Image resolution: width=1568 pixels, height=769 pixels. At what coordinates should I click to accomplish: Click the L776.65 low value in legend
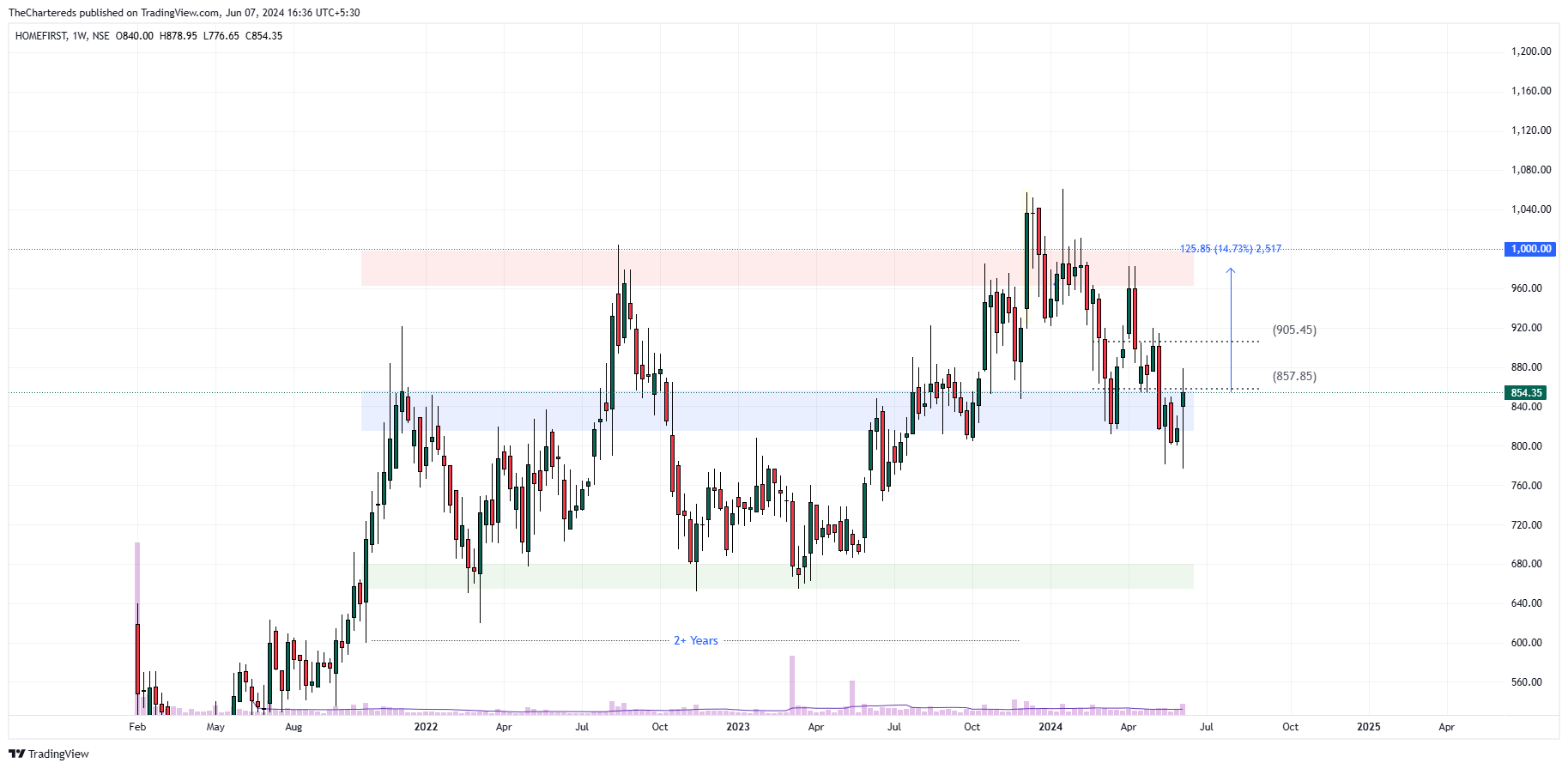point(221,36)
